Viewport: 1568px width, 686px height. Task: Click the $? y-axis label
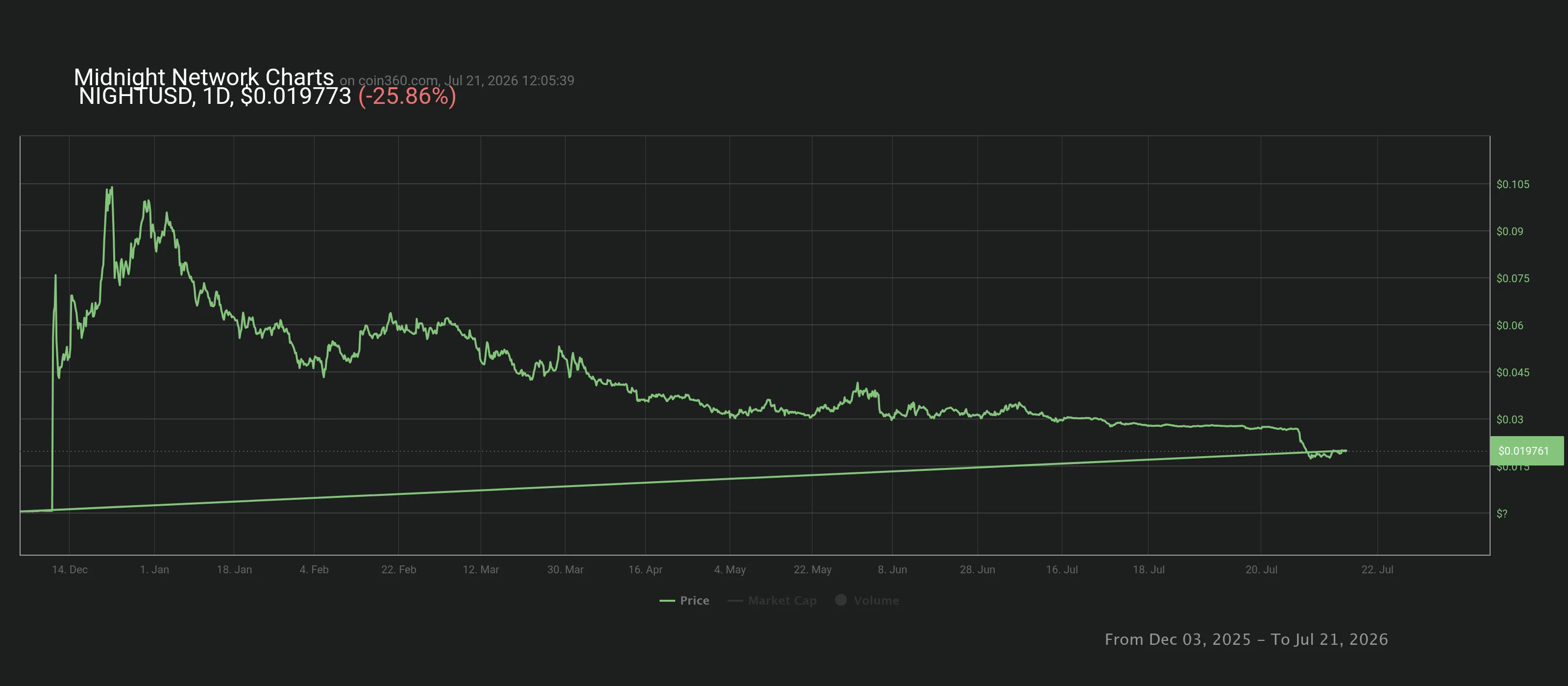[x=1502, y=514]
